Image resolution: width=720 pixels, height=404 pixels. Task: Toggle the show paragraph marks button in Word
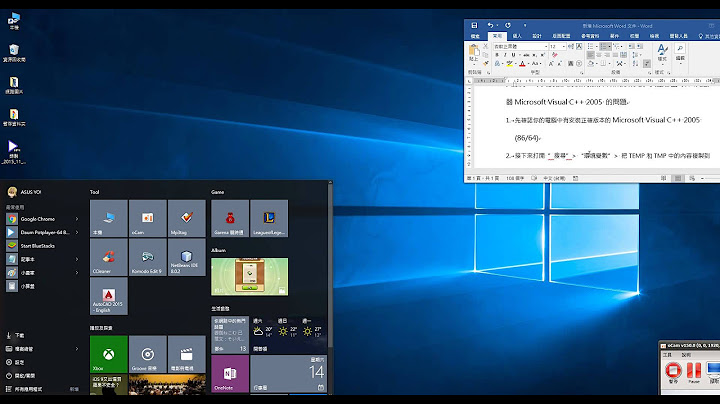pyautogui.click(x=647, y=63)
